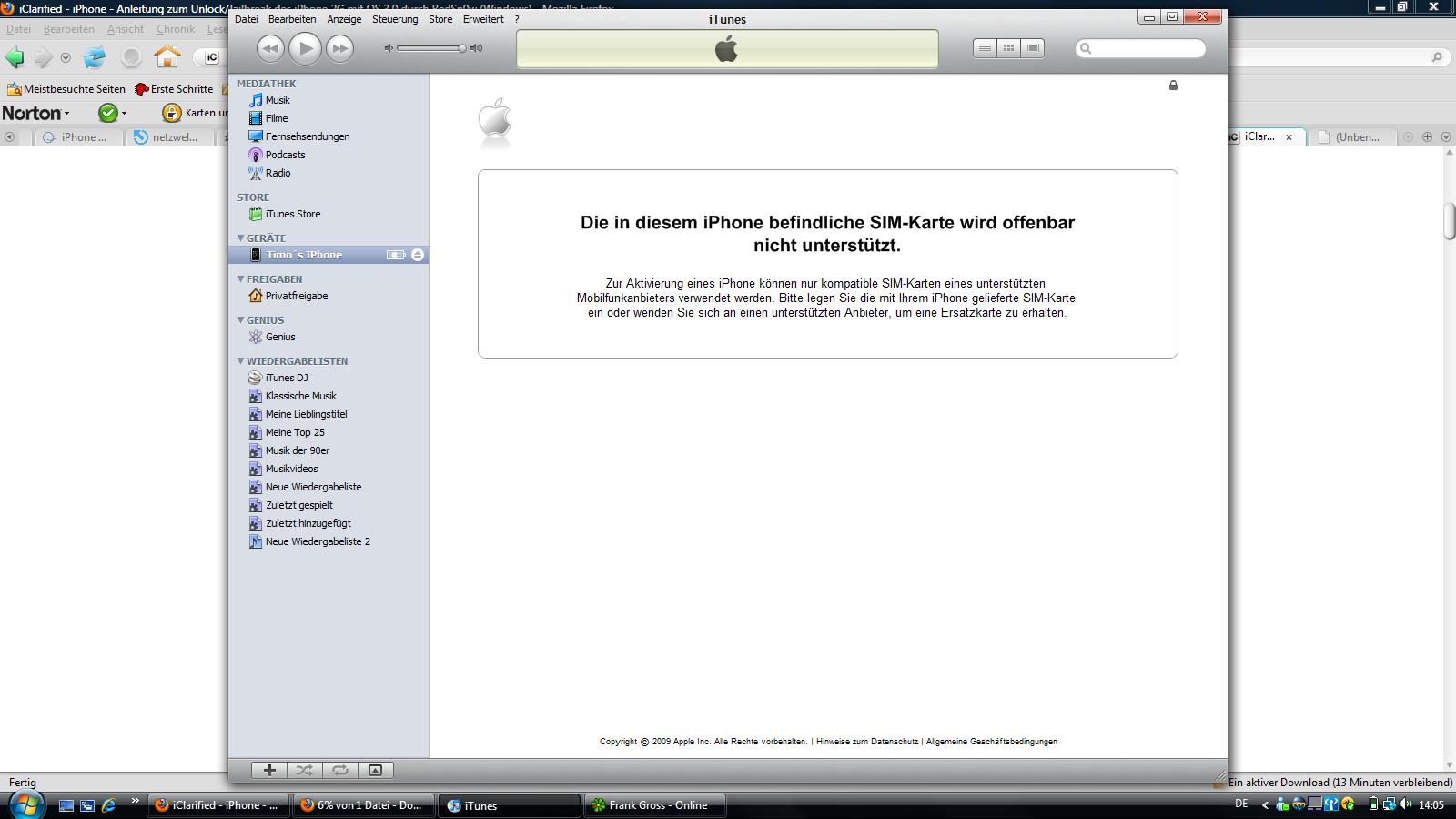Toggle shuffle in iTunes bottom bar
The height and width of the screenshot is (819, 1456).
click(305, 770)
